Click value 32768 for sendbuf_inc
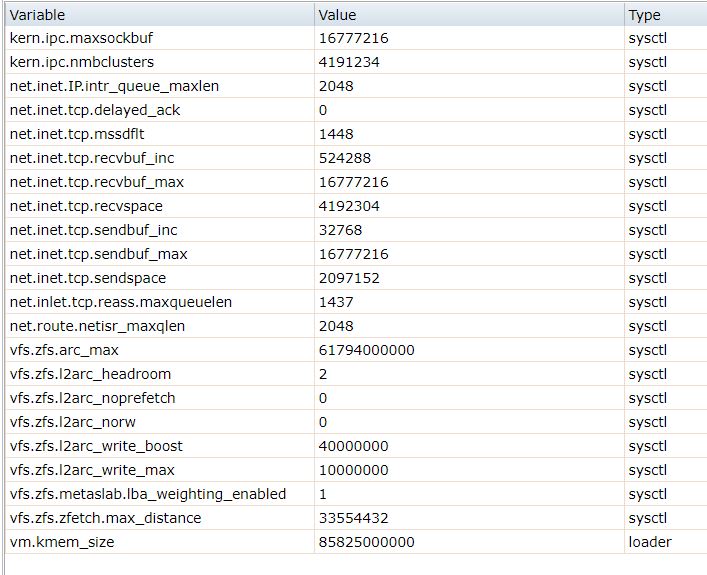Viewport: 707px width, 575px height. [340, 230]
